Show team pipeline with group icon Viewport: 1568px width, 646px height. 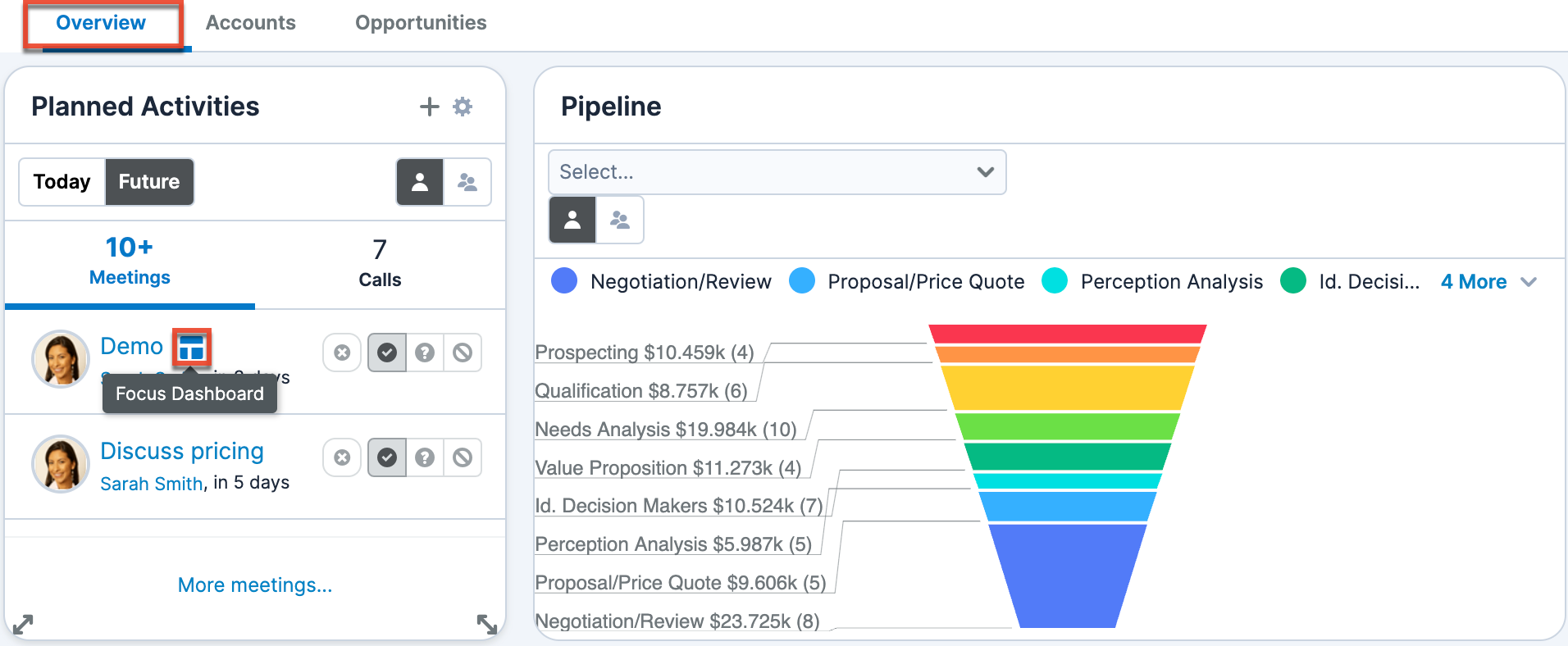pyautogui.click(x=620, y=220)
